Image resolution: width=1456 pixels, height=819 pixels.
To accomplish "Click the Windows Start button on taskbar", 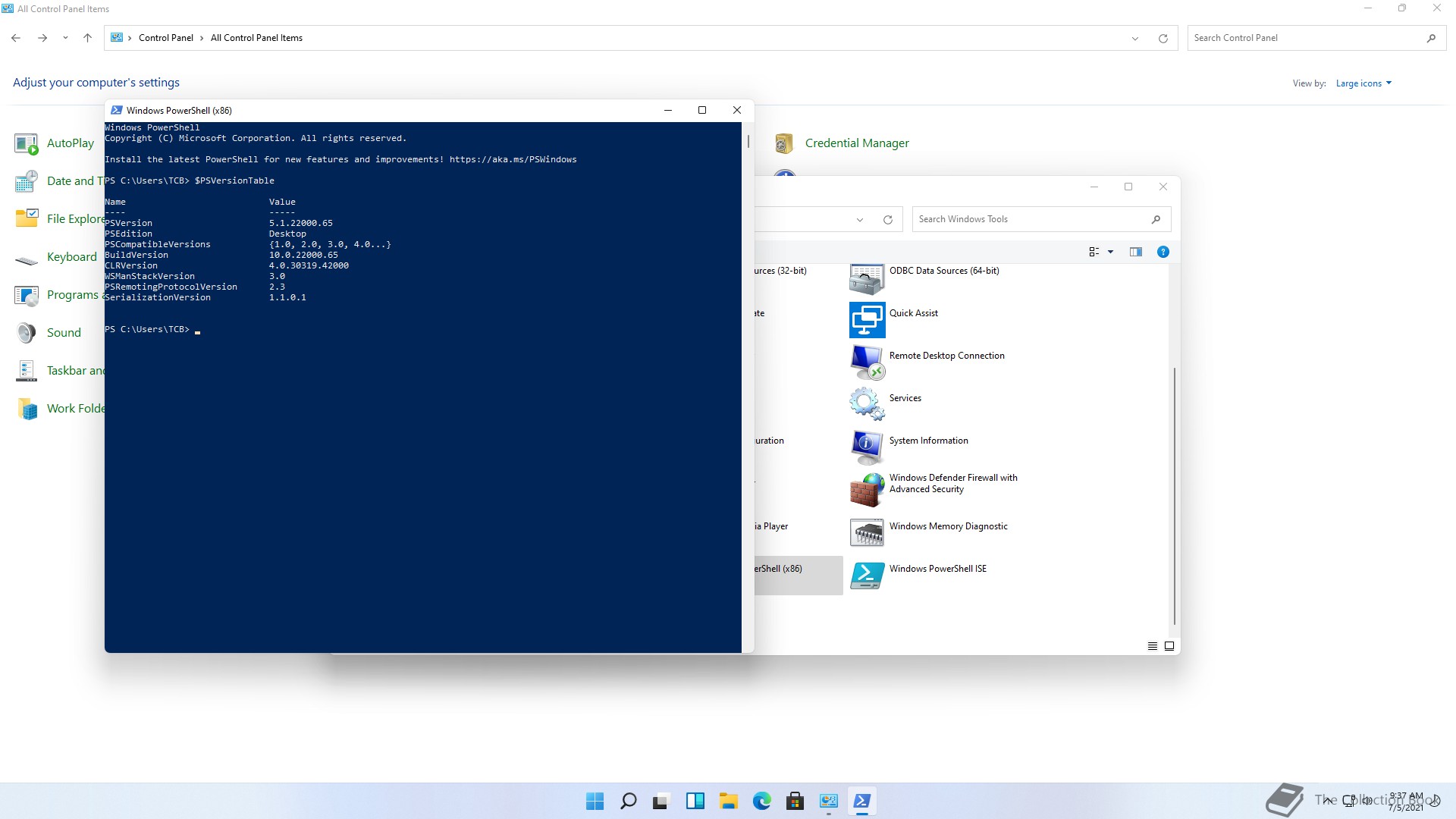I will [595, 801].
